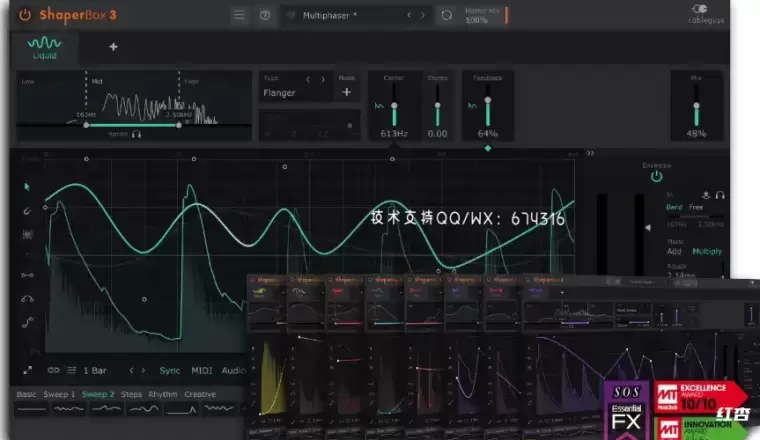Select the magnet snap tool
The height and width of the screenshot is (440, 760).
(27, 211)
